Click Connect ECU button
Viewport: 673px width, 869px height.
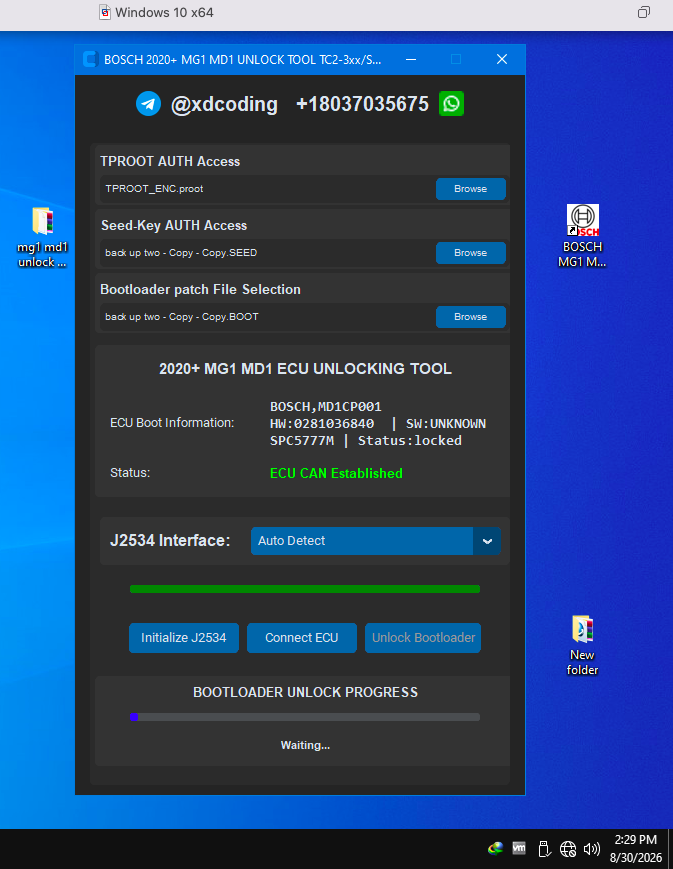302,638
